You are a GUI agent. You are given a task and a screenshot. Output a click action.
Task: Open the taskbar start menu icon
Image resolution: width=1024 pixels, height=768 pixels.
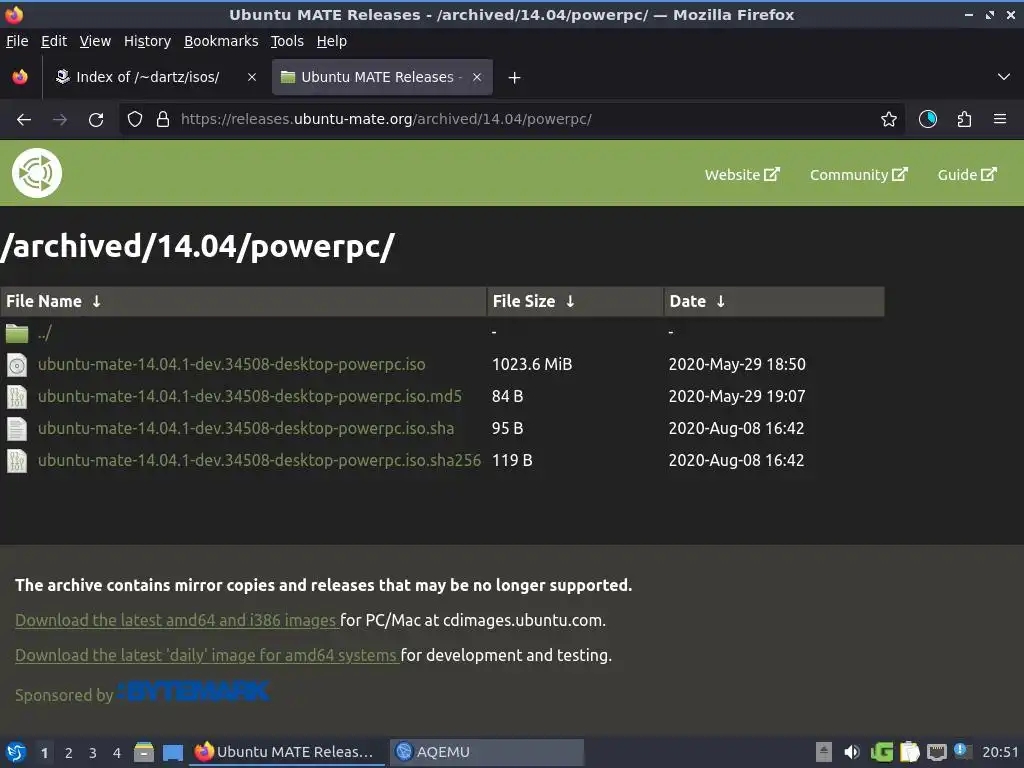pos(16,752)
